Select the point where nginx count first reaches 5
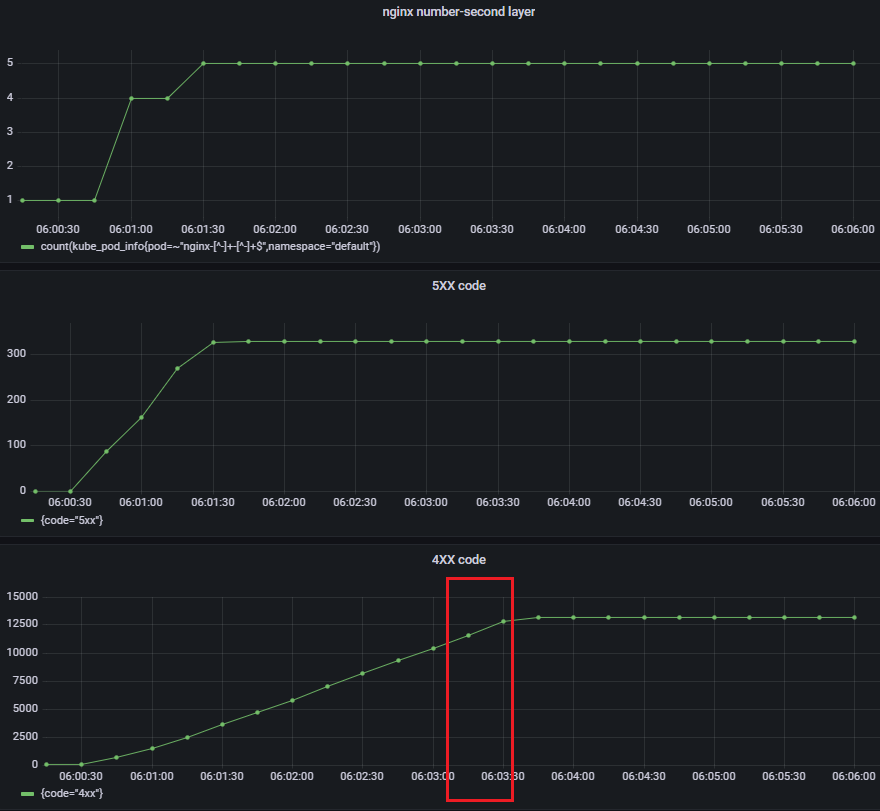880x811 pixels. 203,63
